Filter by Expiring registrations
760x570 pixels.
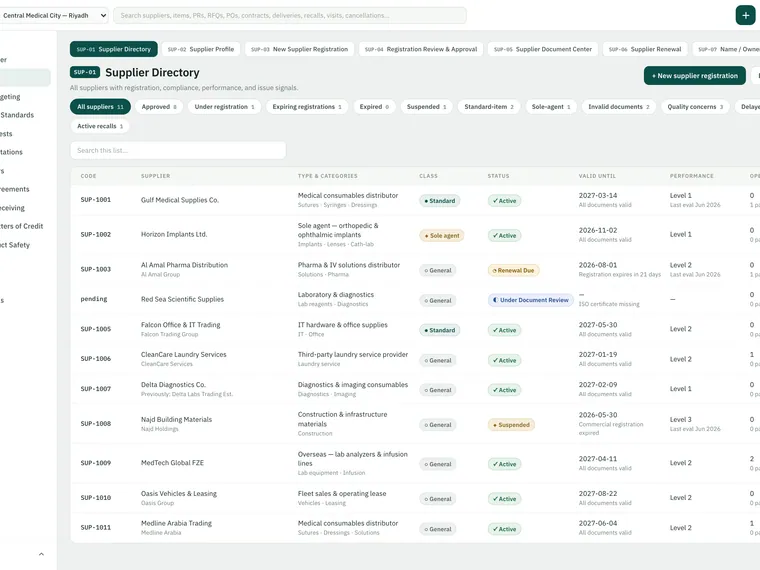(307, 107)
